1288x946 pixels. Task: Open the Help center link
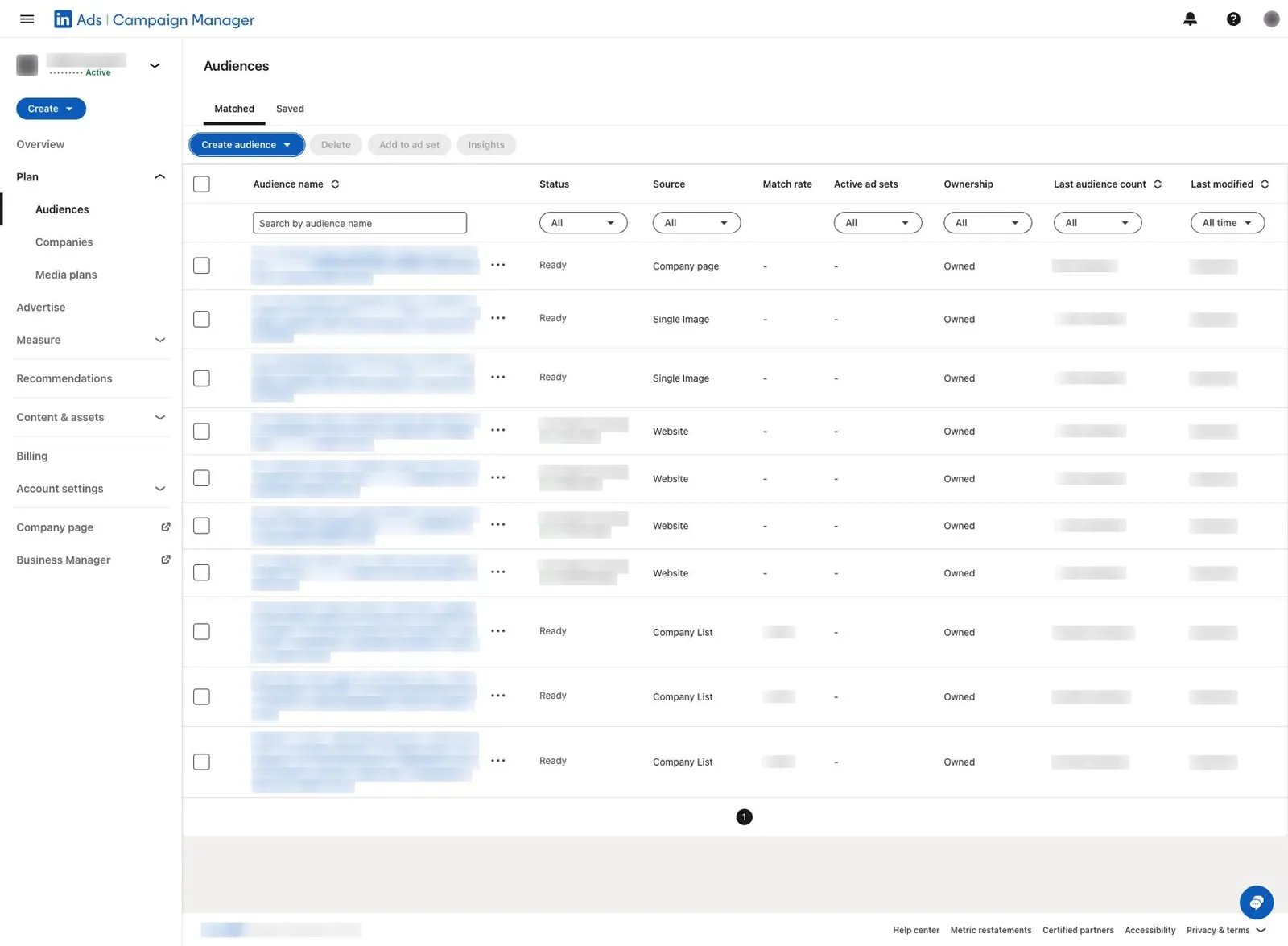click(x=916, y=930)
